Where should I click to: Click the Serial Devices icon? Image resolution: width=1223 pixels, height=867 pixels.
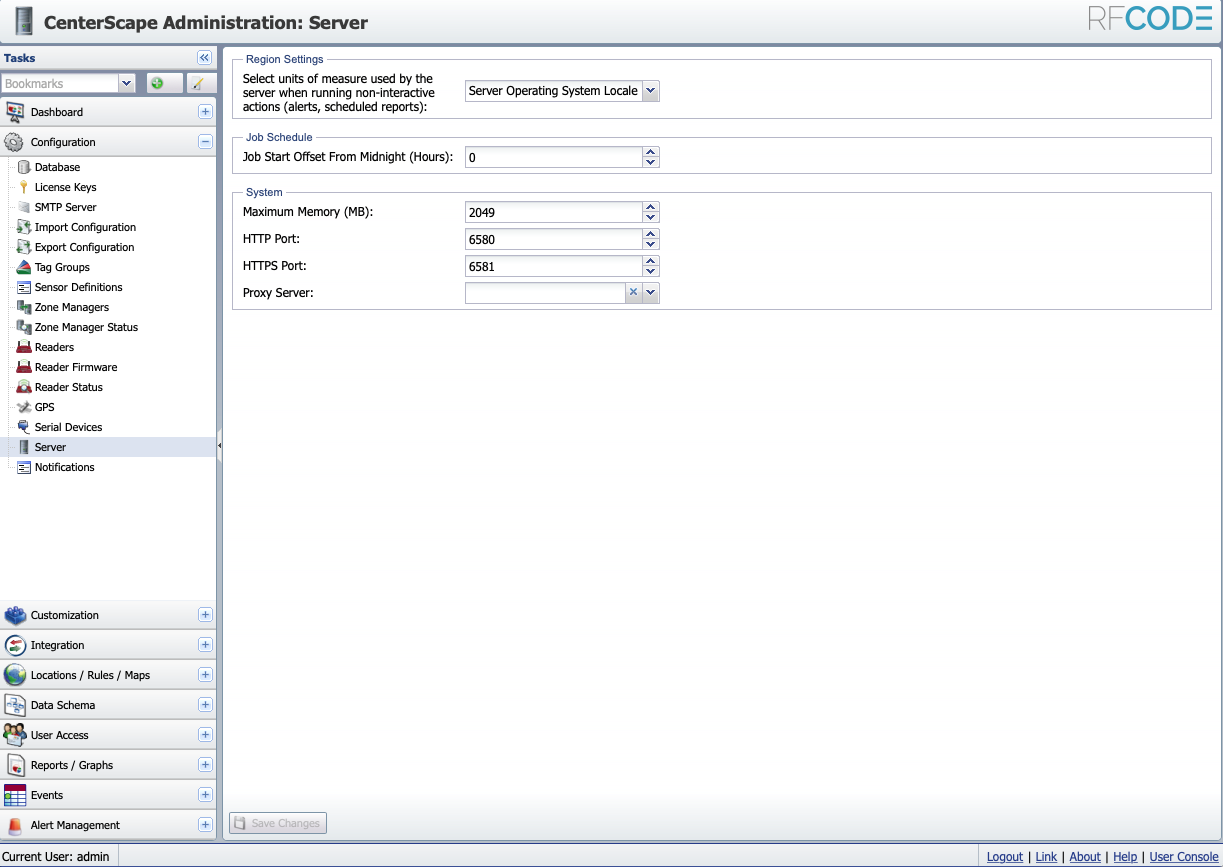tap(24, 427)
